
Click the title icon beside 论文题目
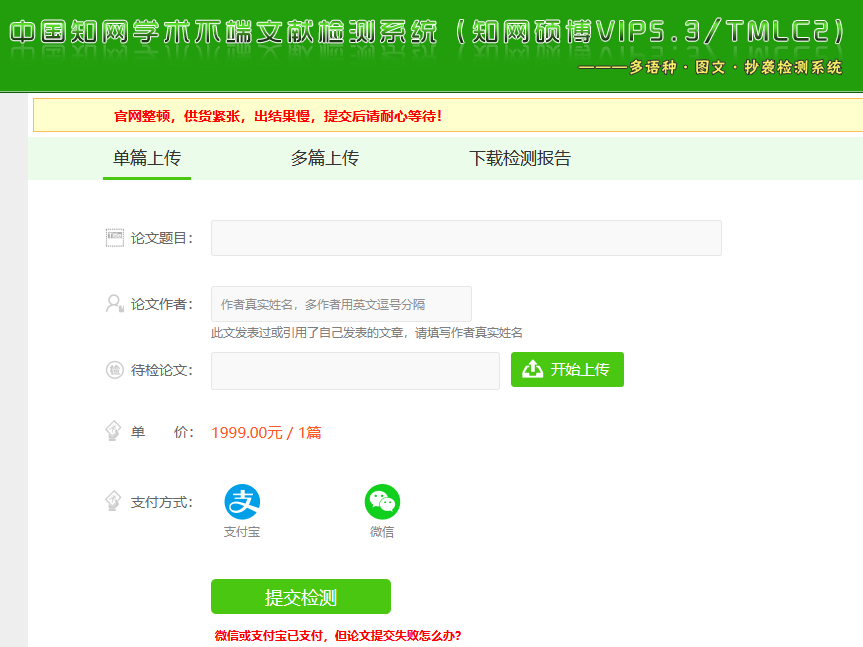[114, 238]
